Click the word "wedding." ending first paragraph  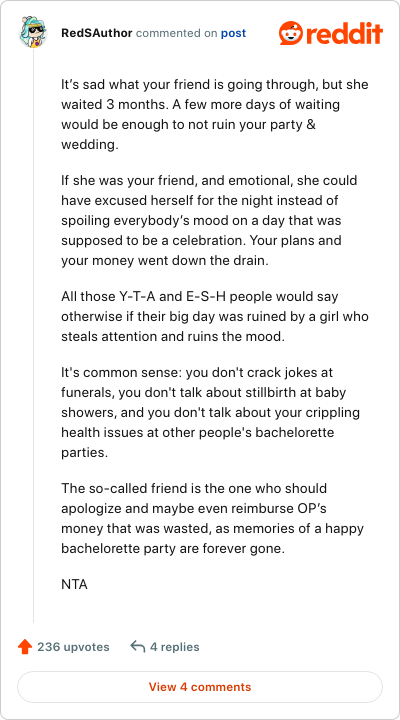(x=90, y=145)
